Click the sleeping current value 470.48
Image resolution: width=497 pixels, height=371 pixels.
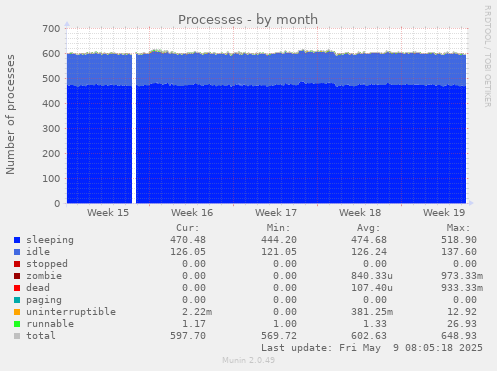coord(188,240)
